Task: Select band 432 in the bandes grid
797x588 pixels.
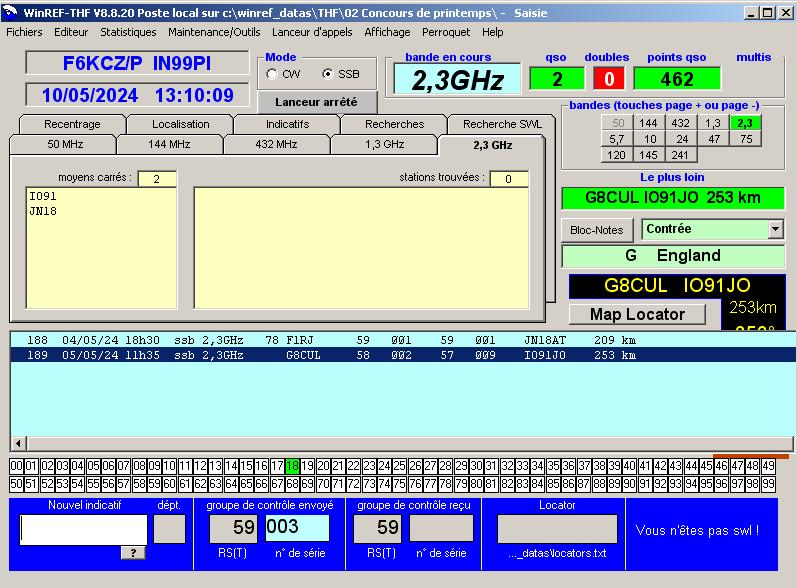Action: [x=681, y=123]
